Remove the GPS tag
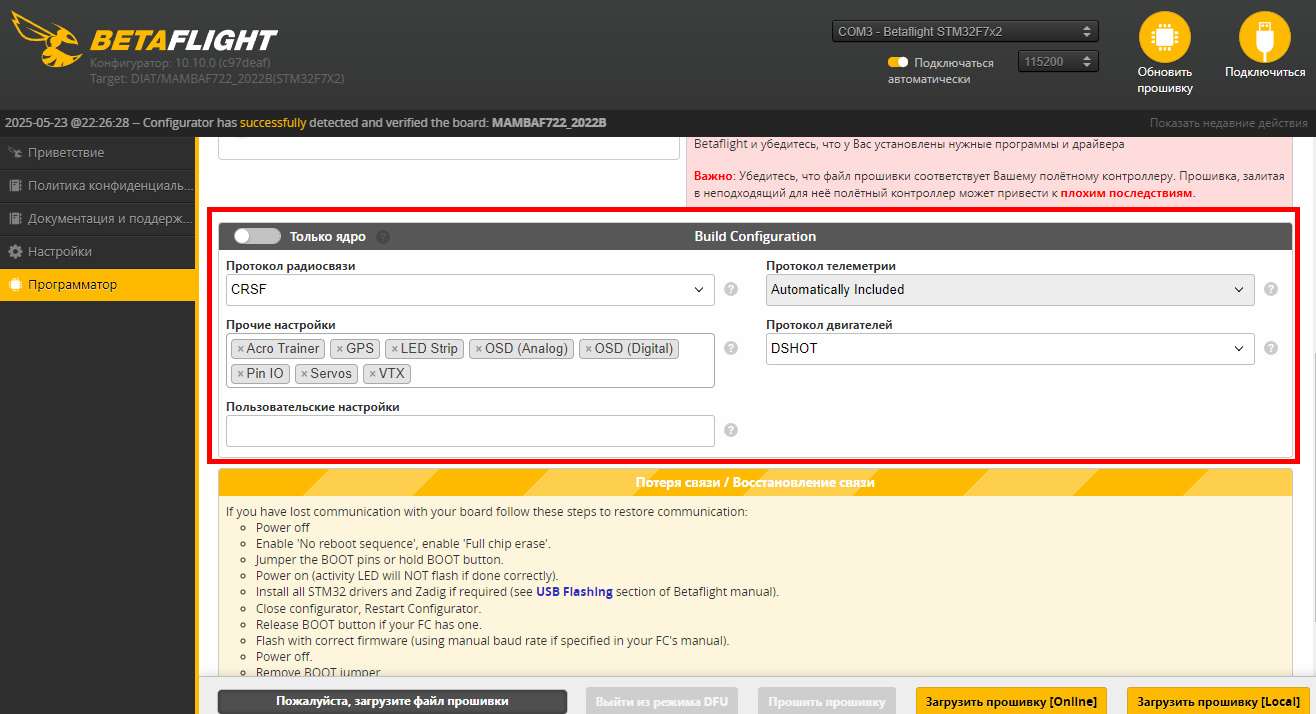 340,349
